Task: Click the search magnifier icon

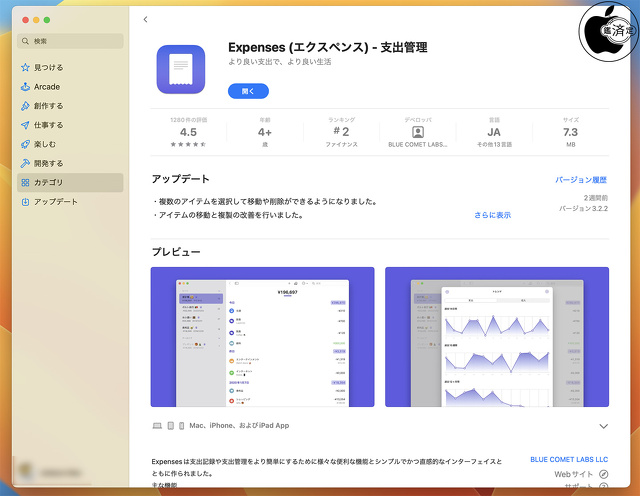Action: [25, 41]
